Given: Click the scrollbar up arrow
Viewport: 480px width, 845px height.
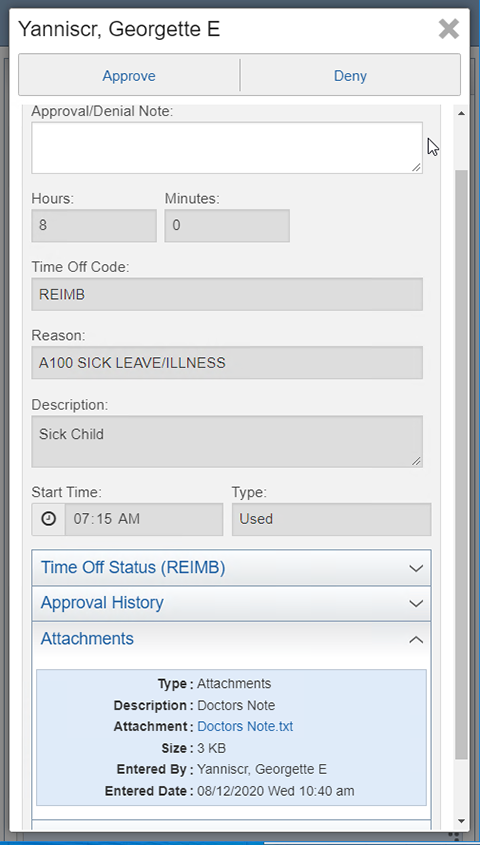Looking at the screenshot, I should click(461, 113).
